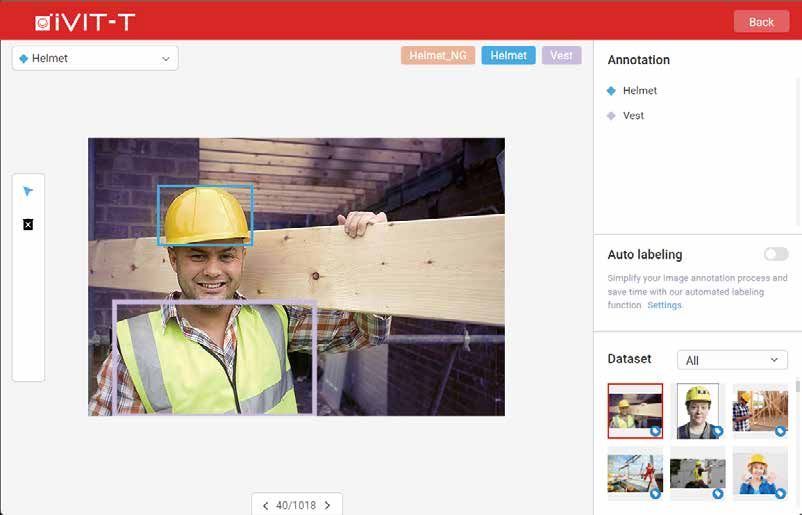
Task: Select the arrow pointer tool
Action: [28, 191]
